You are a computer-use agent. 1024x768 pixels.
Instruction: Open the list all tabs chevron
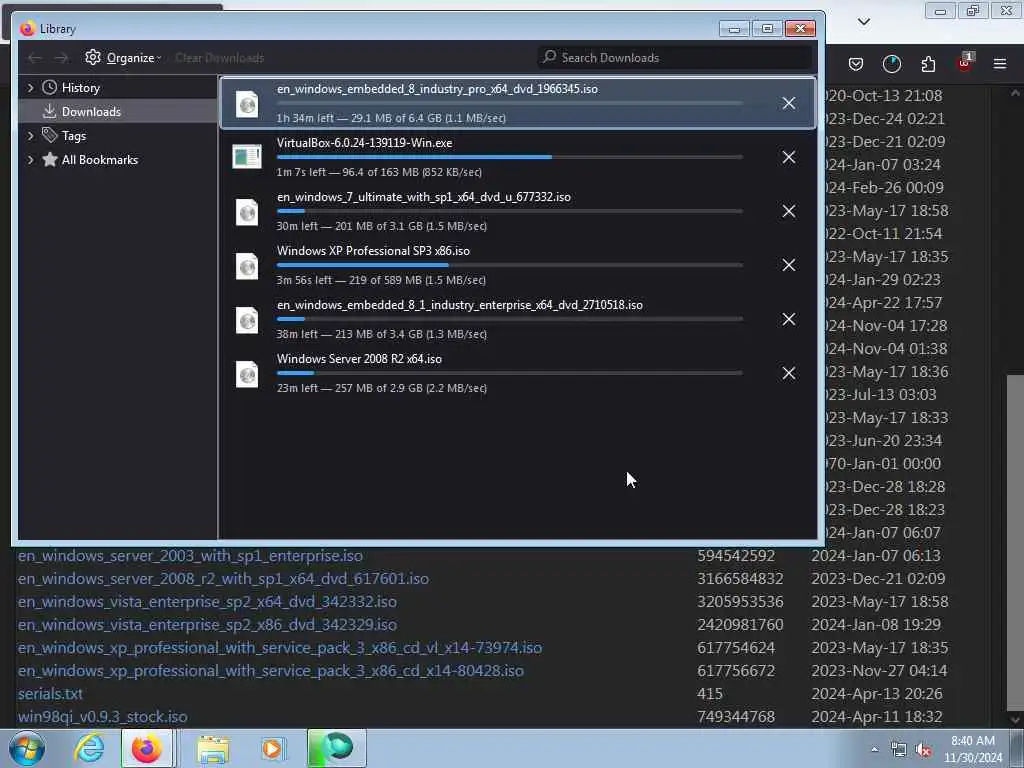click(863, 22)
